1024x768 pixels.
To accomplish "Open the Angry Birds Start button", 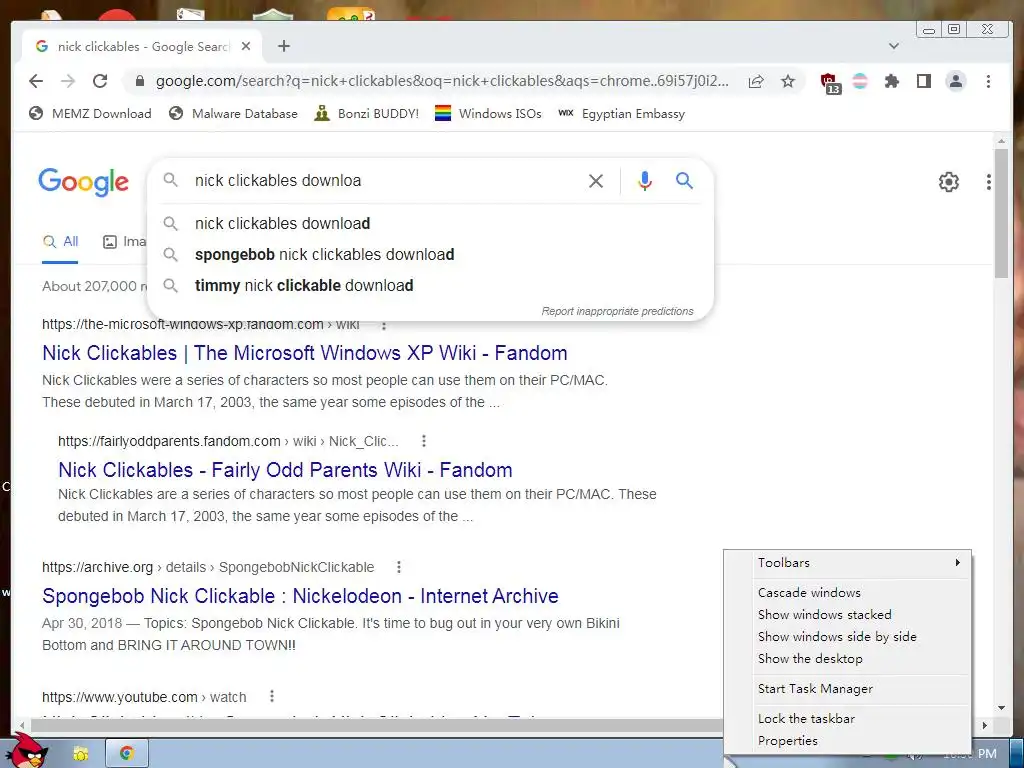I will point(27,751).
